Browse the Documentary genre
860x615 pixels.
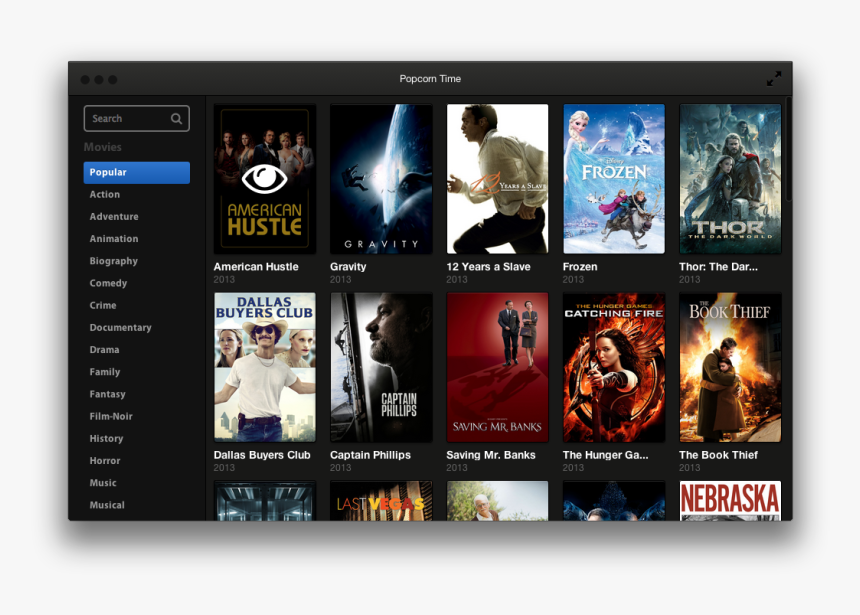tap(121, 328)
